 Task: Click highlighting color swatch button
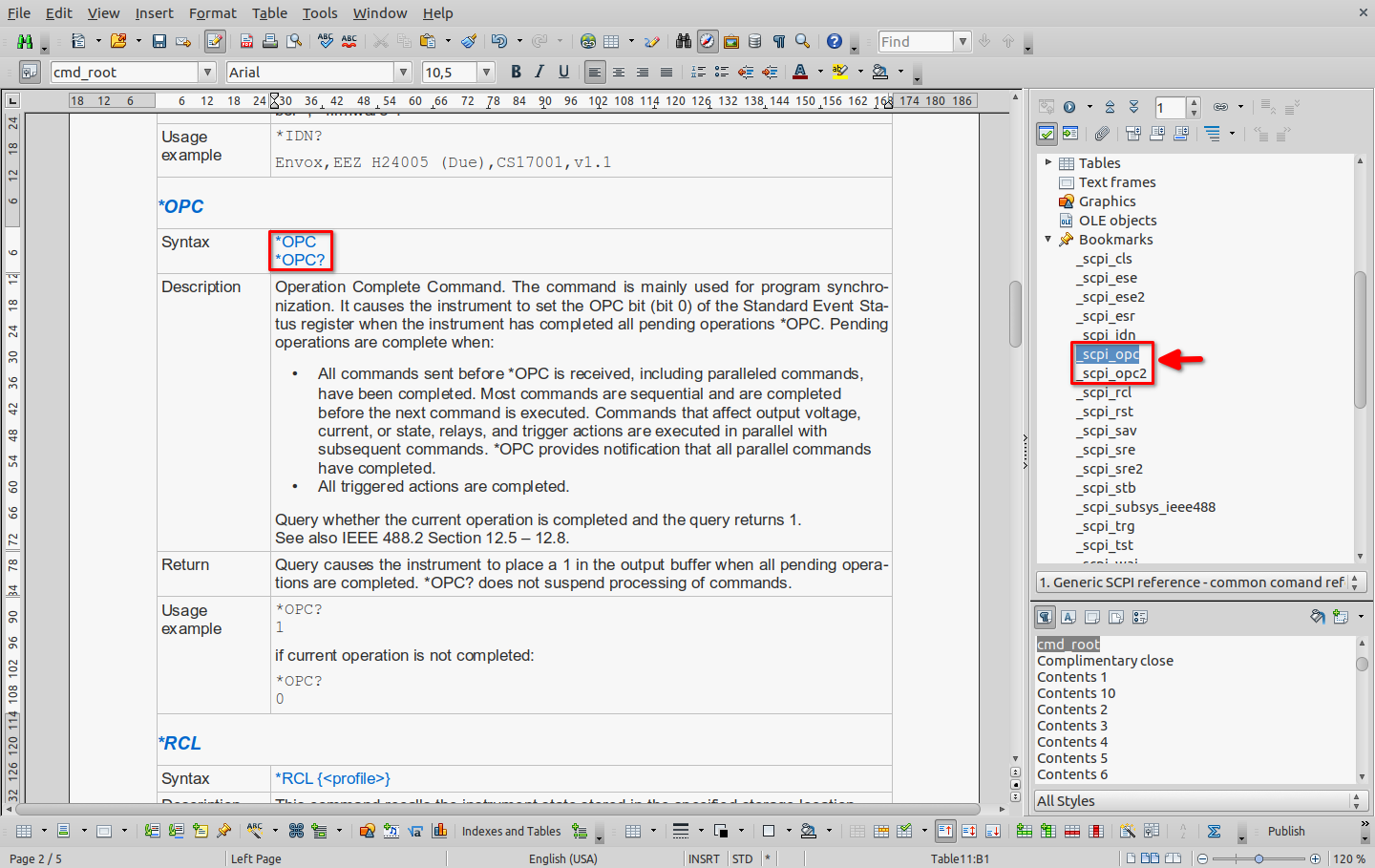pyautogui.click(x=840, y=72)
